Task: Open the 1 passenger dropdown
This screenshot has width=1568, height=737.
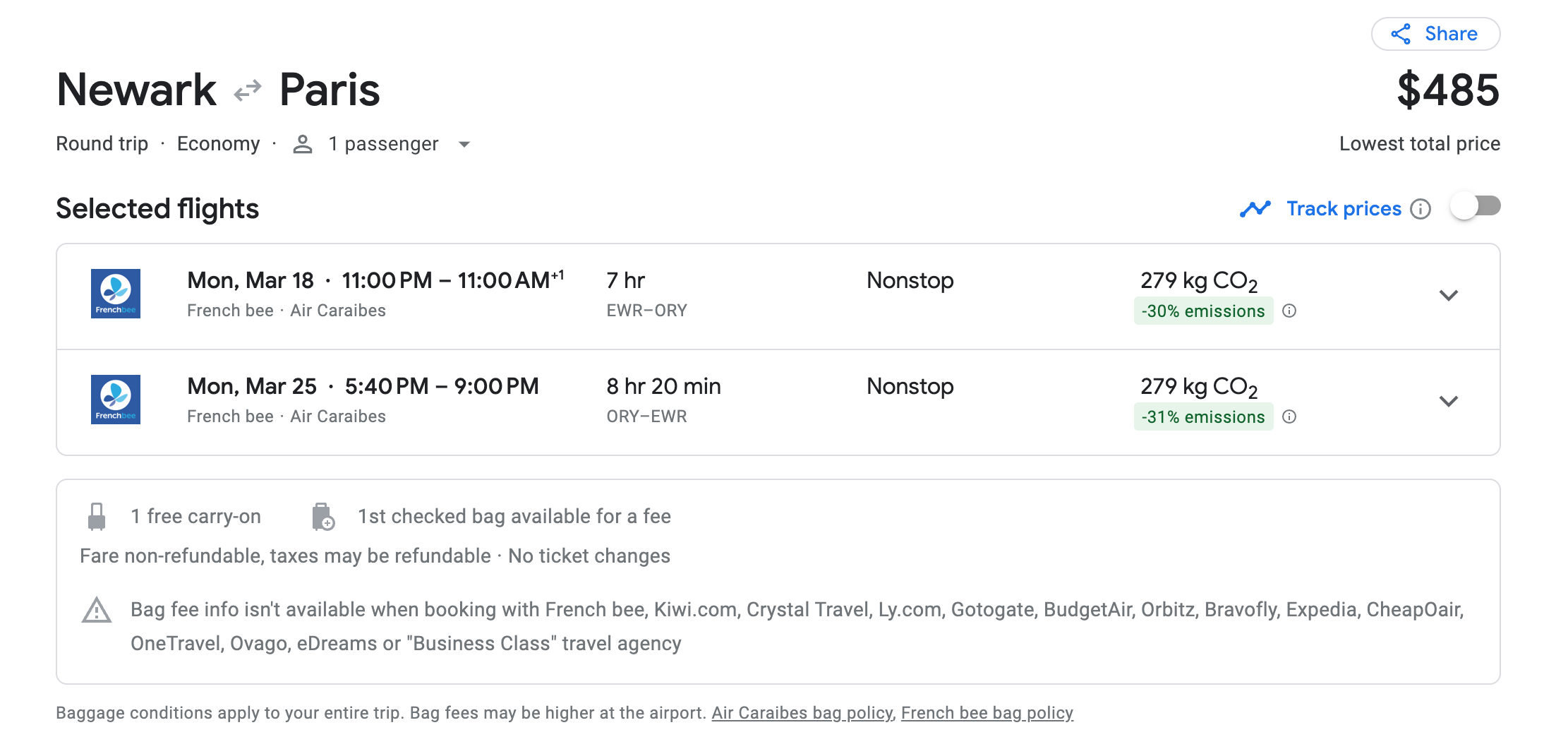Action: 464,145
